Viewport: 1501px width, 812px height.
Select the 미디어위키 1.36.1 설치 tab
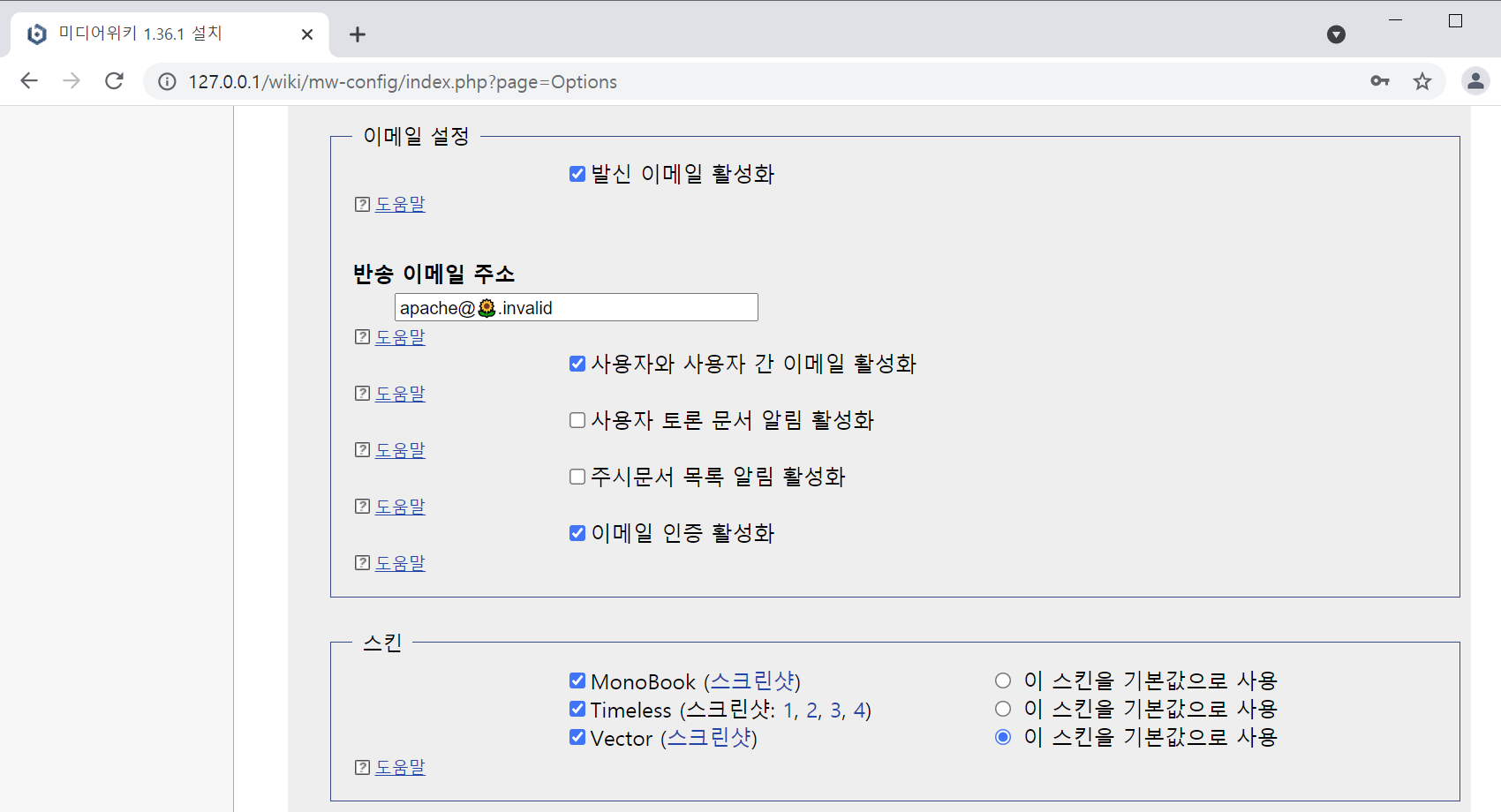(x=170, y=34)
